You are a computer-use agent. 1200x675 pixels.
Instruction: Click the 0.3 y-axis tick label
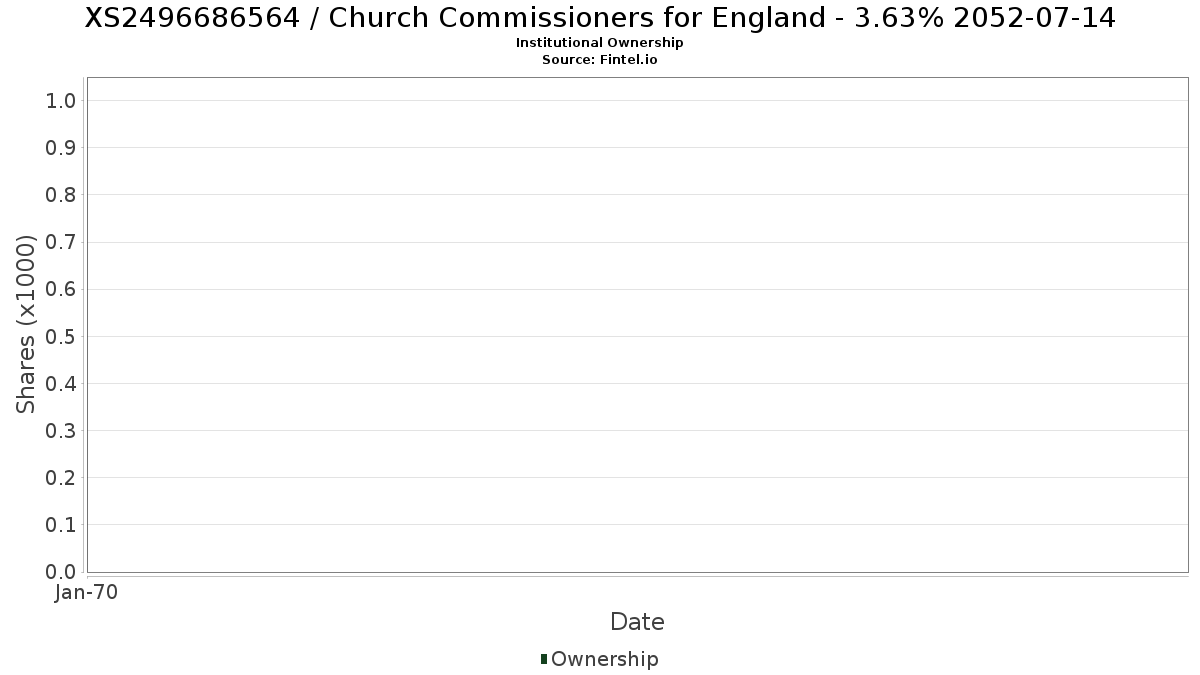[x=61, y=431]
